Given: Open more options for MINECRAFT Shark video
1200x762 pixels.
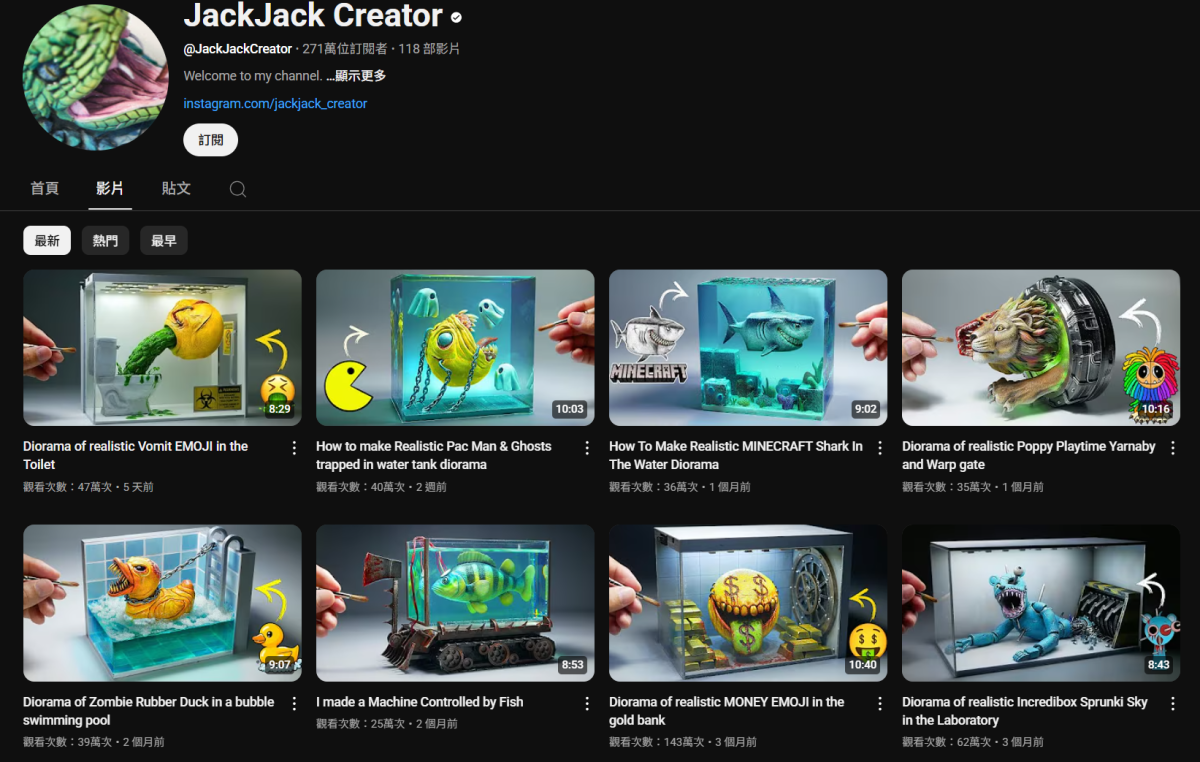Looking at the screenshot, I should [x=880, y=448].
